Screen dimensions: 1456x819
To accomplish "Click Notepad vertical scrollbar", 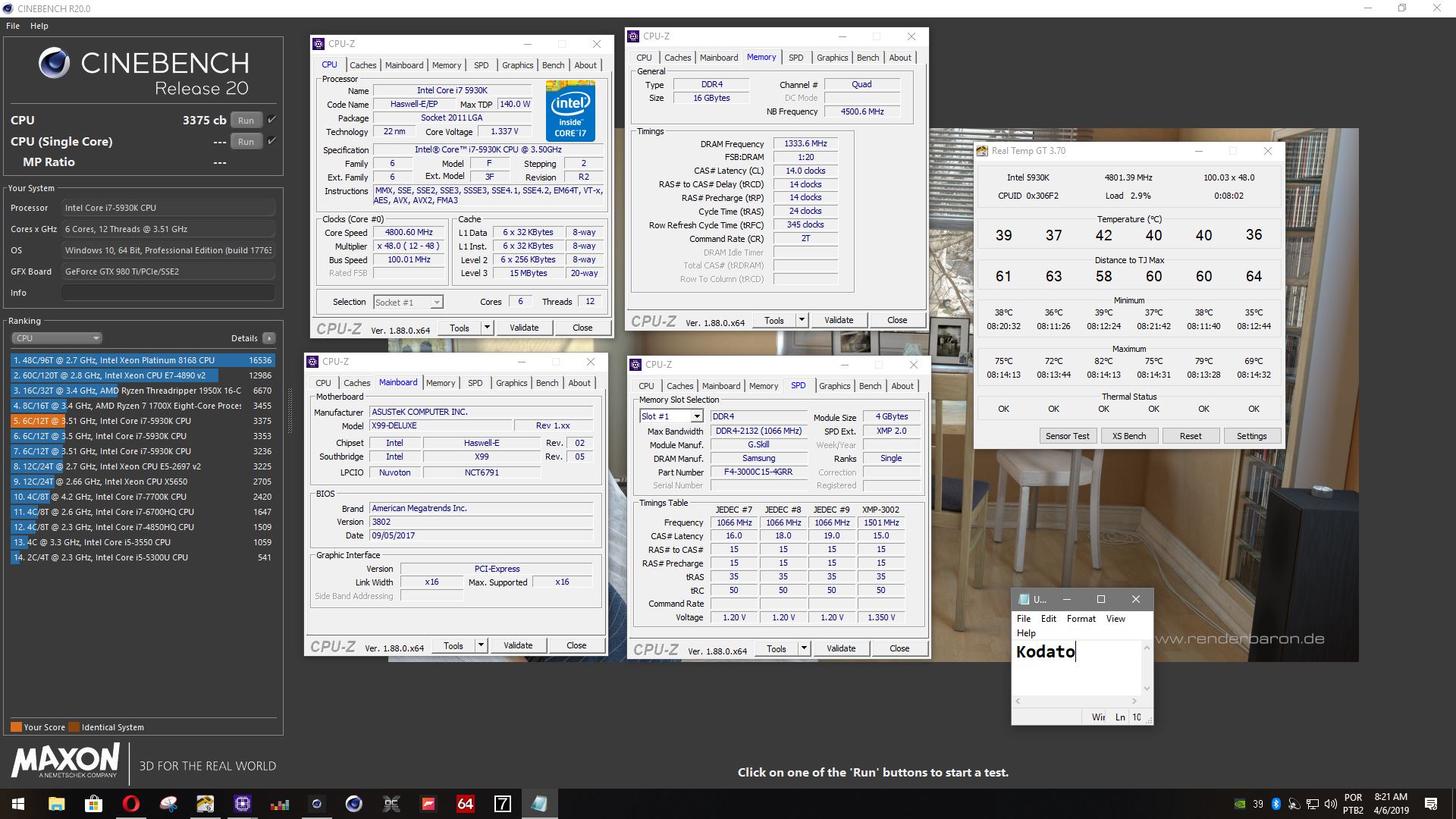I will click(x=1147, y=668).
